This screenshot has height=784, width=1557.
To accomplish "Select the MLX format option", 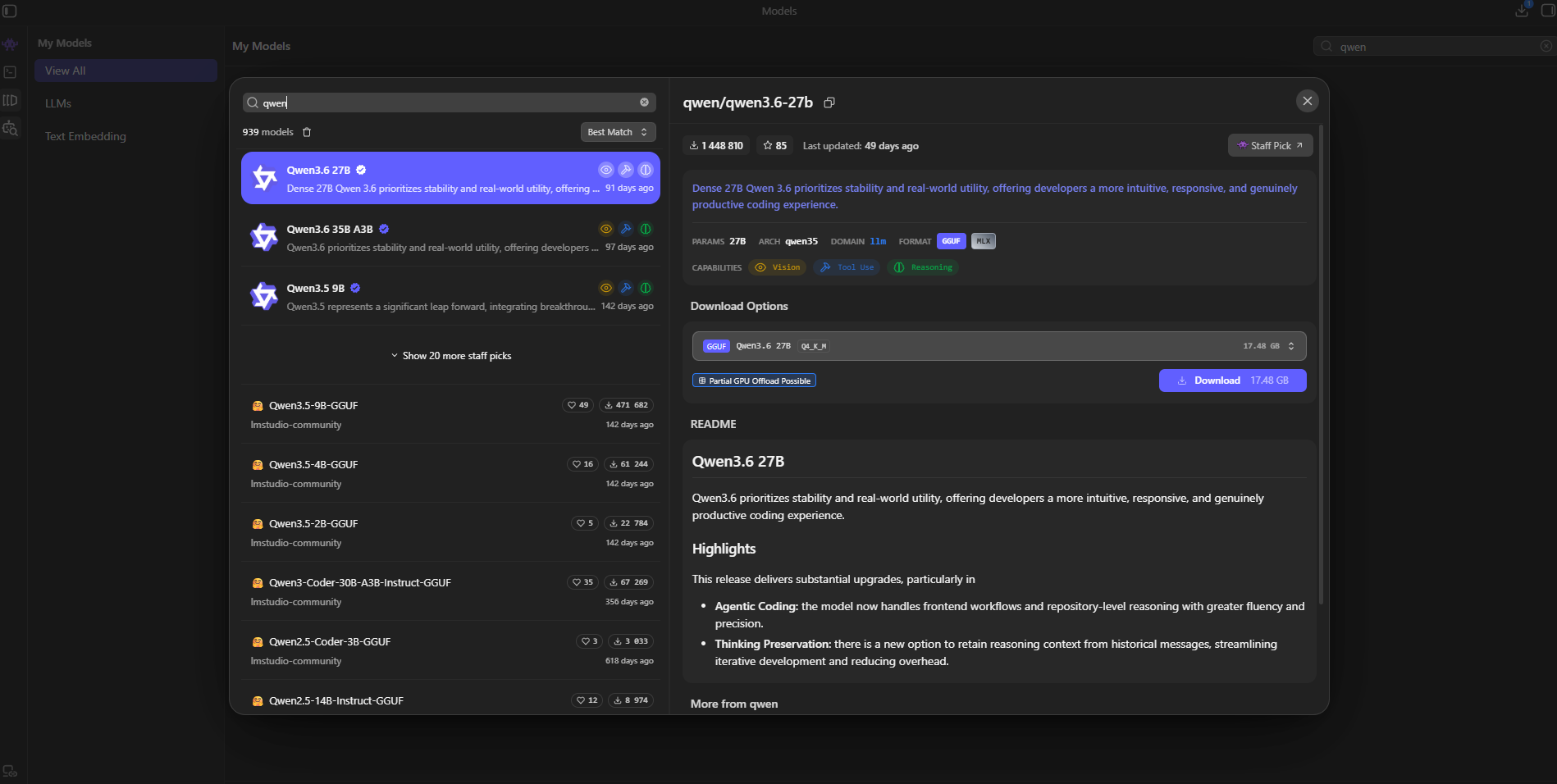I will (984, 241).
